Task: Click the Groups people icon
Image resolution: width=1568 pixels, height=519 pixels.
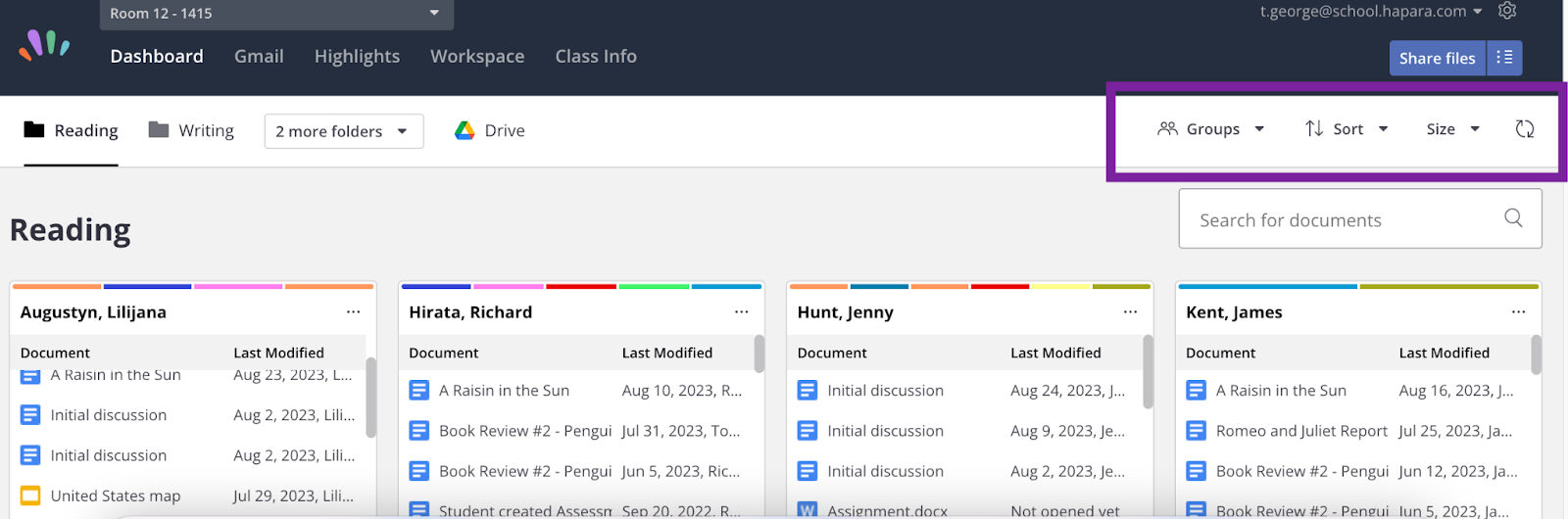Action: [1167, 128]
